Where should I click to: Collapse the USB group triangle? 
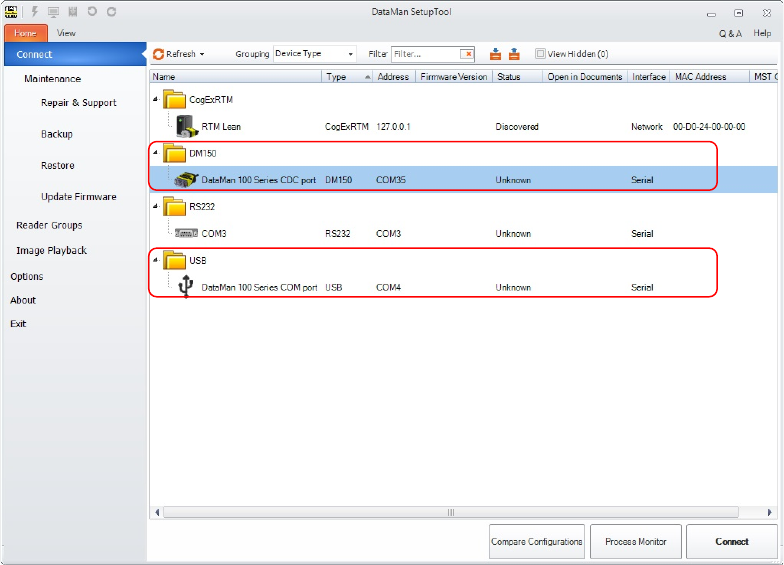(x=156, y=260)
